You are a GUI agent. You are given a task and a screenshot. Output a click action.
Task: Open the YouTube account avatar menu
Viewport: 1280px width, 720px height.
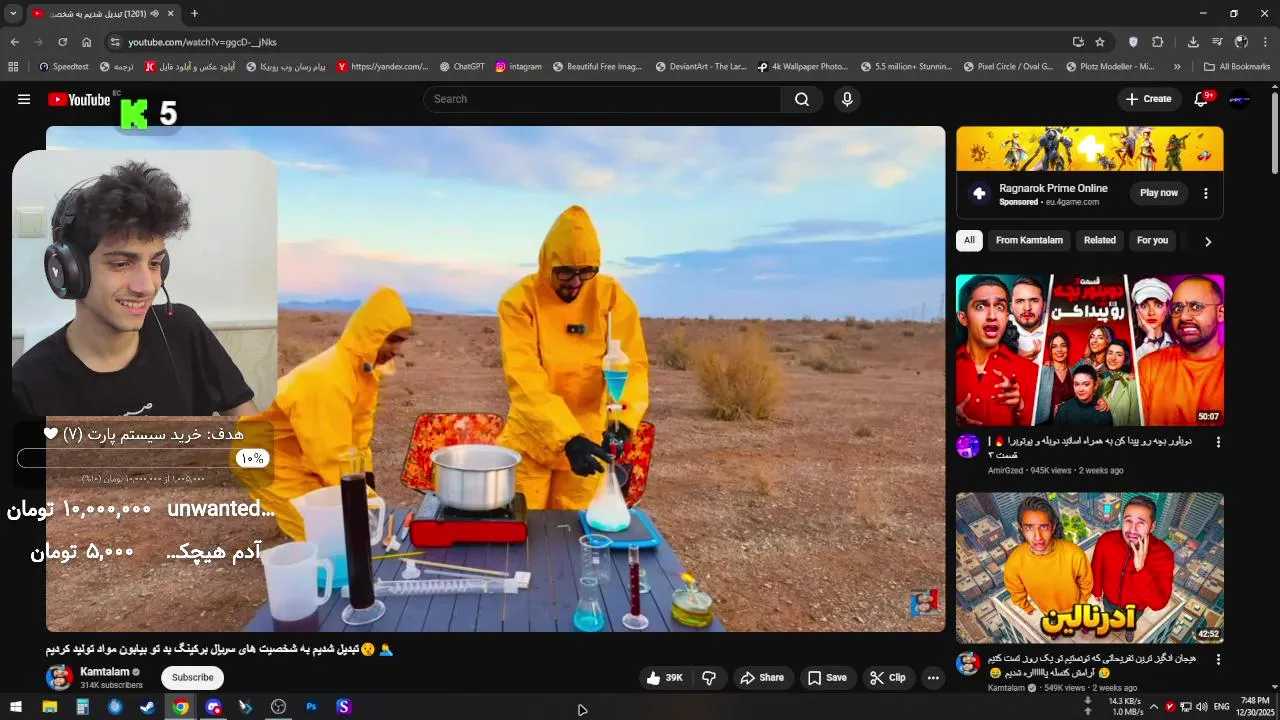(1239, 99)
